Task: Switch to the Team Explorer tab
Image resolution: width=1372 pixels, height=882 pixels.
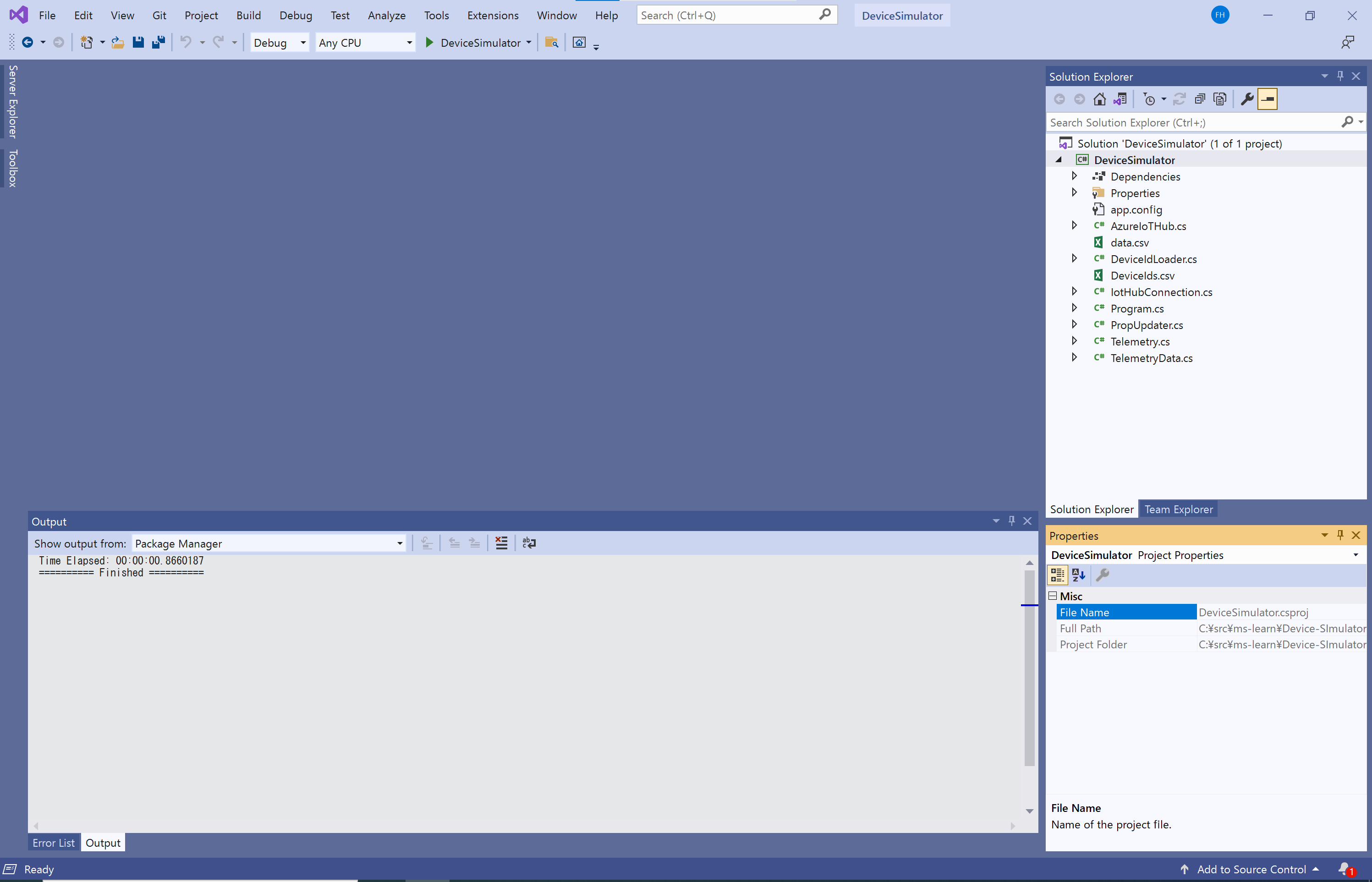Action: tap(1178, 509)
